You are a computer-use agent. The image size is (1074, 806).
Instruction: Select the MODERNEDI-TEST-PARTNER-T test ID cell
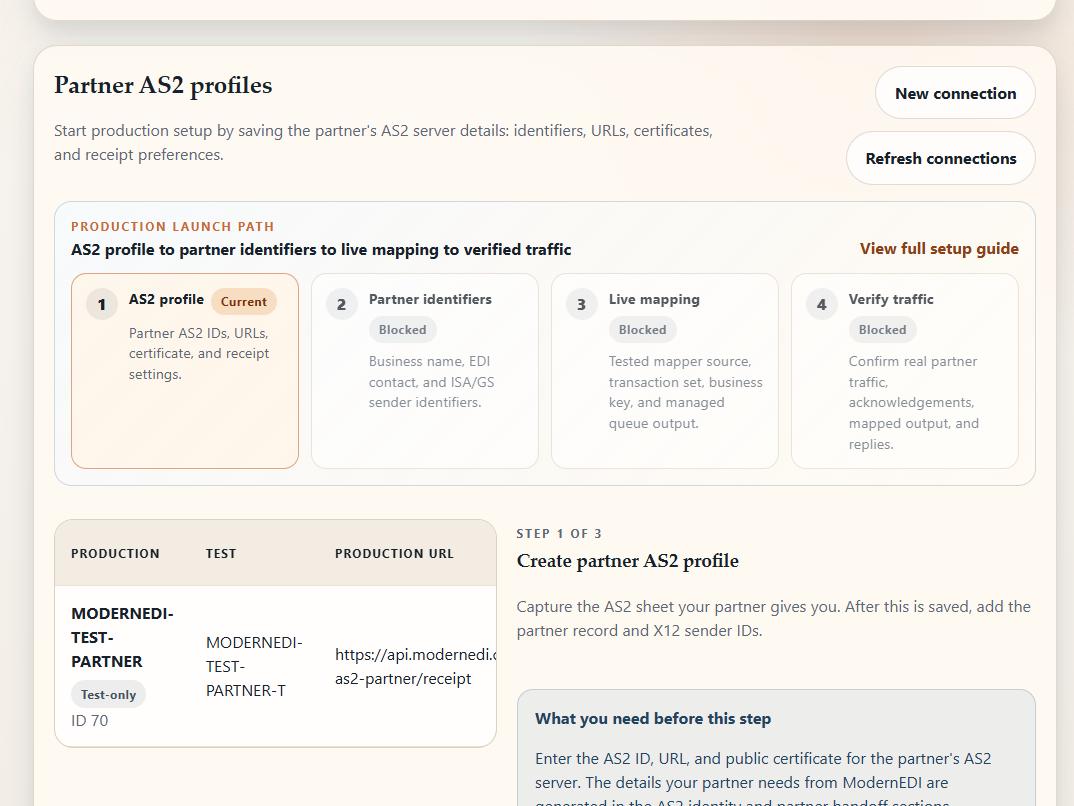[x=254, y=666]
